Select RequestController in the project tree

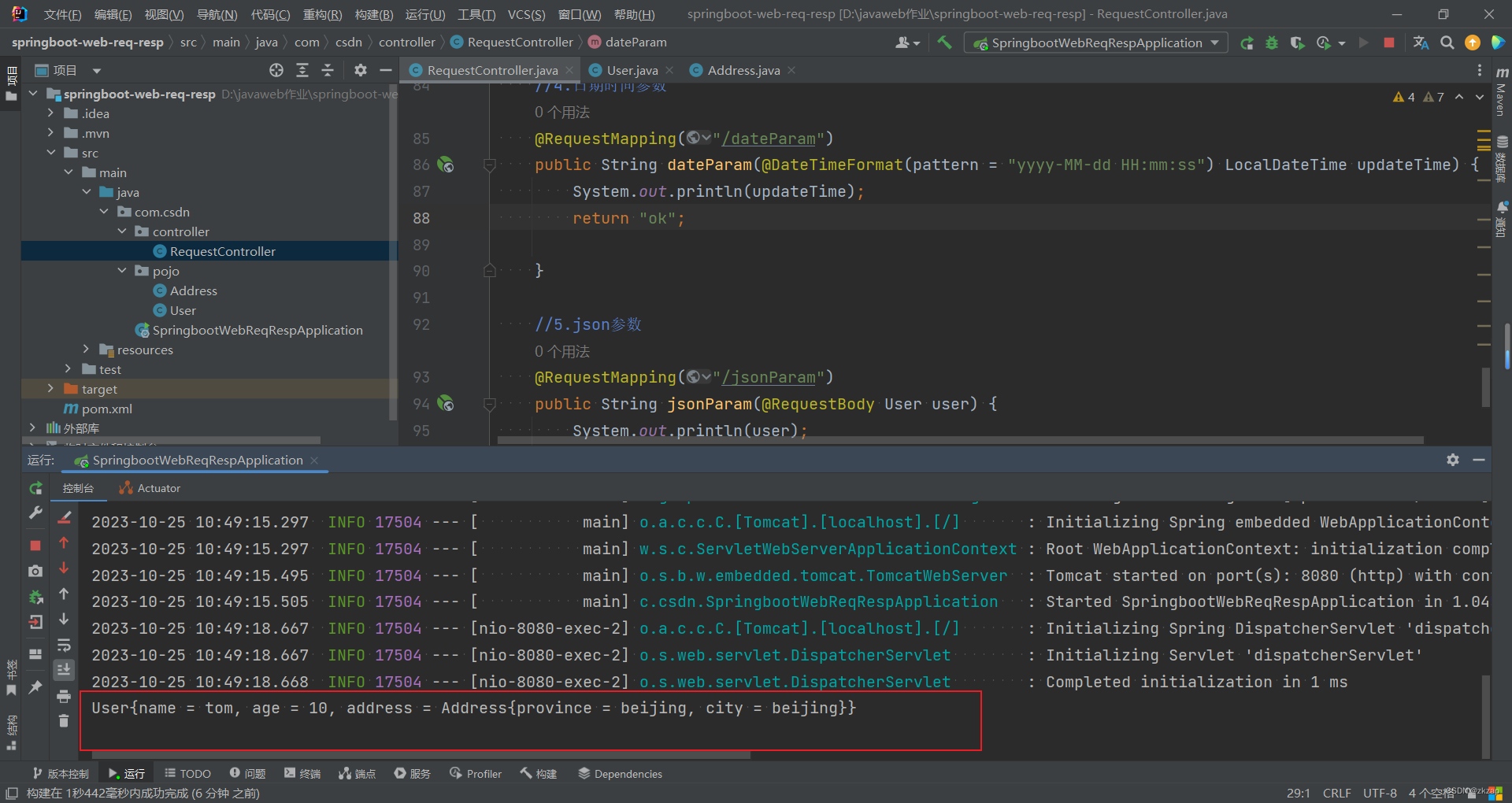pos(222,251)
